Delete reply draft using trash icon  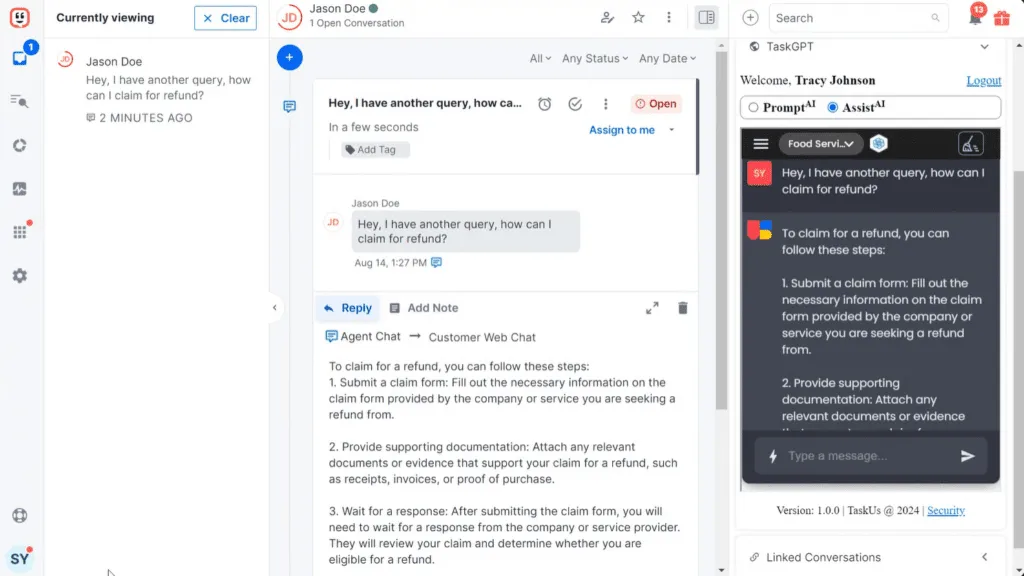point(683,308)
